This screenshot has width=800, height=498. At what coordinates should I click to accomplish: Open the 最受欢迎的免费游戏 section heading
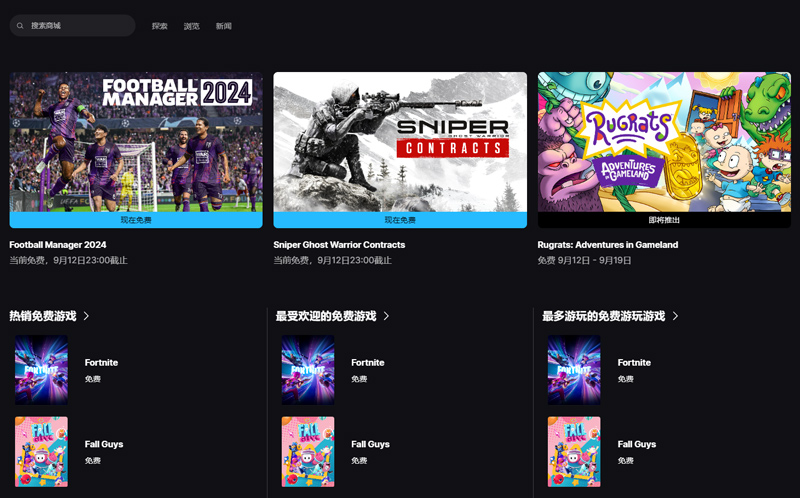tap(326, 316)
